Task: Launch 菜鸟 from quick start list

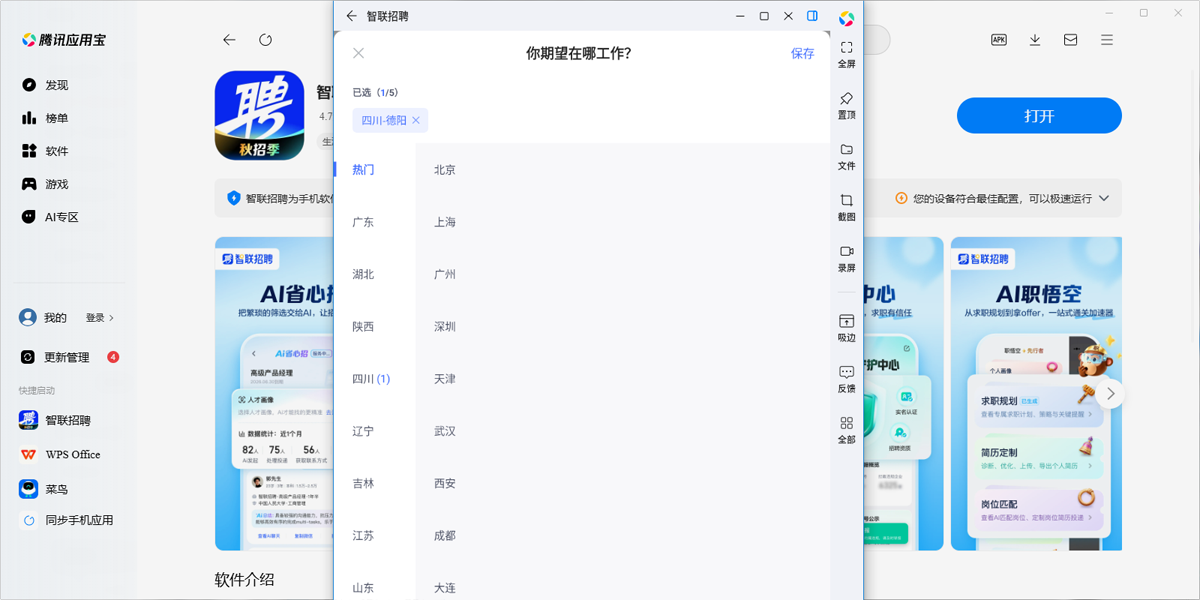Action: point(44,489)
